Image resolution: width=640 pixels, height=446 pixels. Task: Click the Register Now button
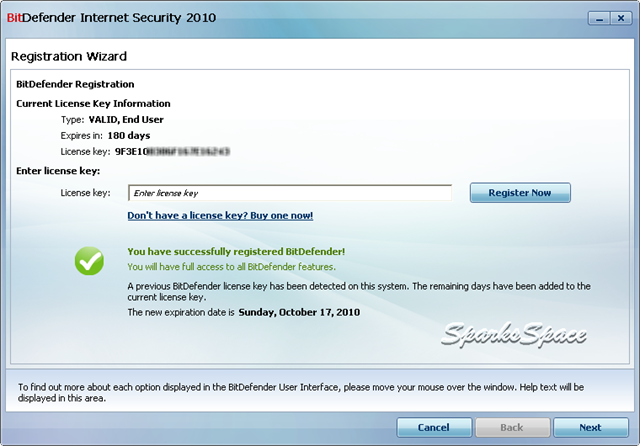pos(520,193)
